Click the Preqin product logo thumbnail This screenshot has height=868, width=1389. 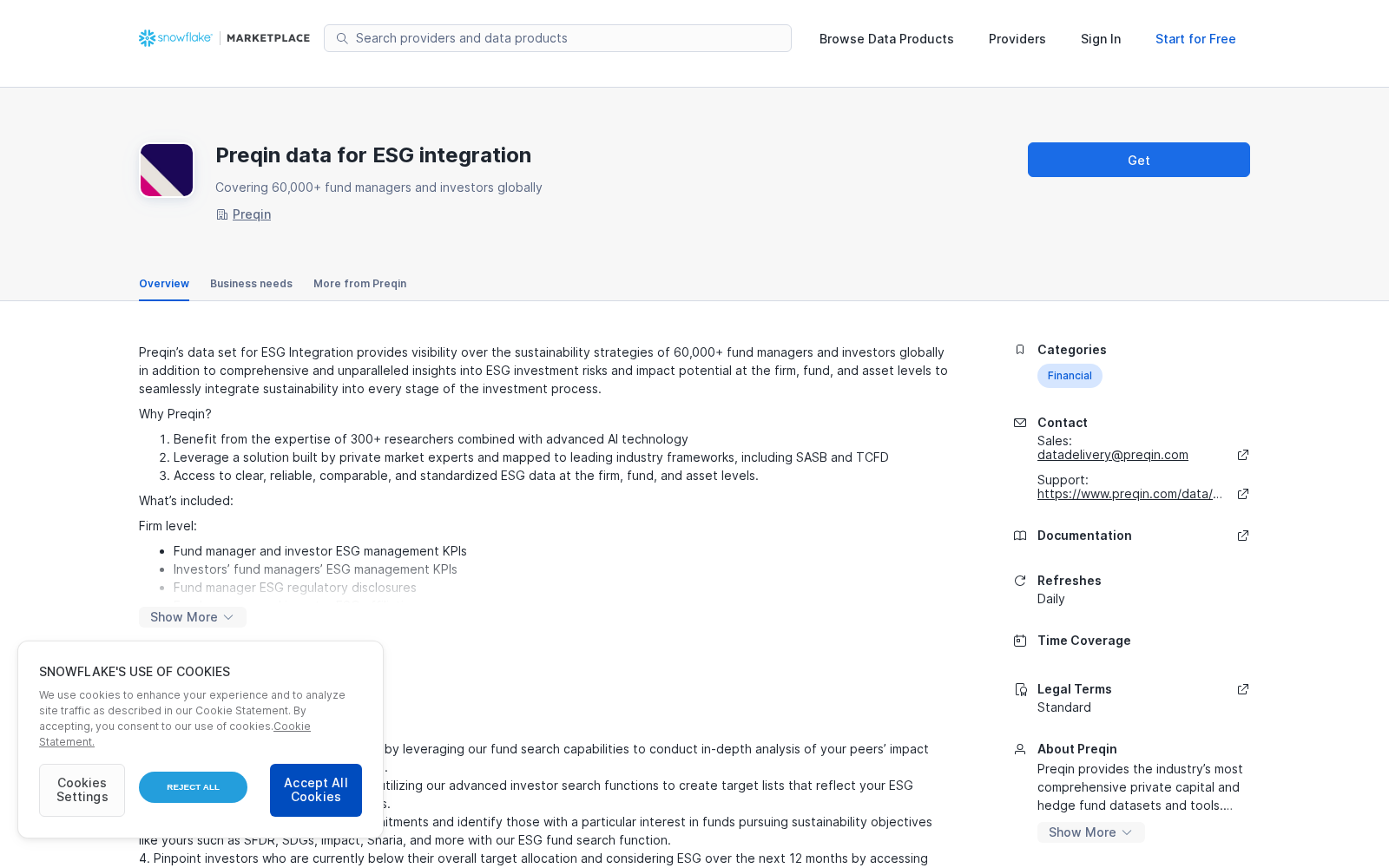167,170
